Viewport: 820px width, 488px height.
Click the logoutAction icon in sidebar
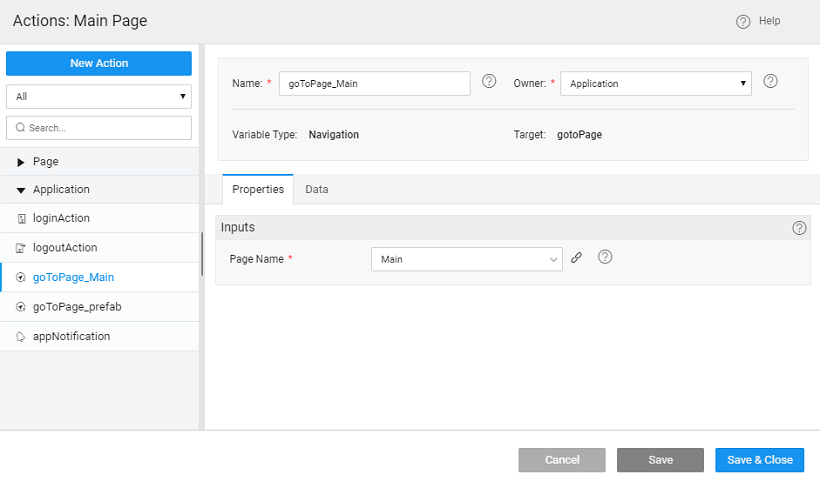click(21, 247)
